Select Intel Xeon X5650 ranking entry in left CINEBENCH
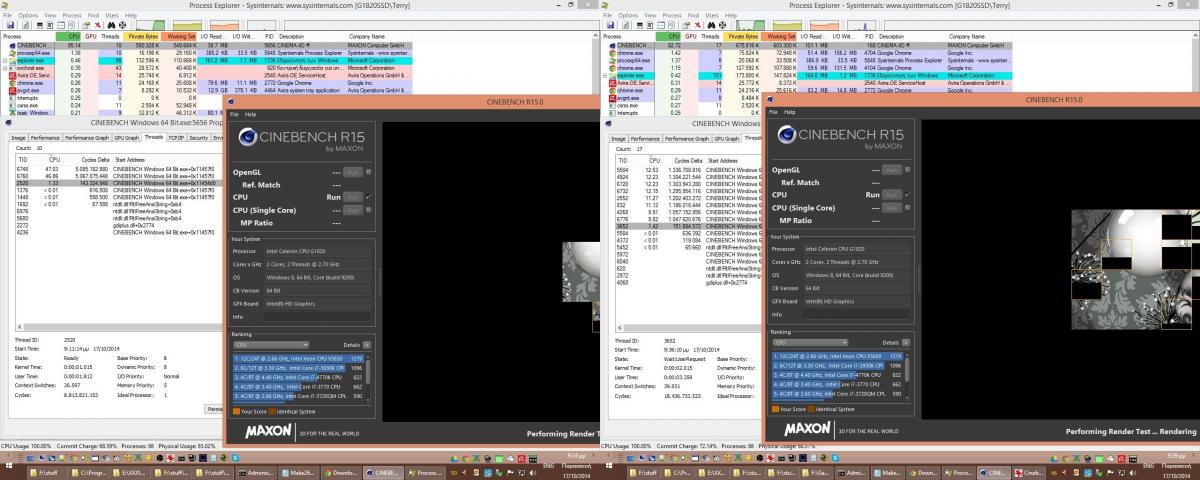1200x480 pixels. [298, 358]
